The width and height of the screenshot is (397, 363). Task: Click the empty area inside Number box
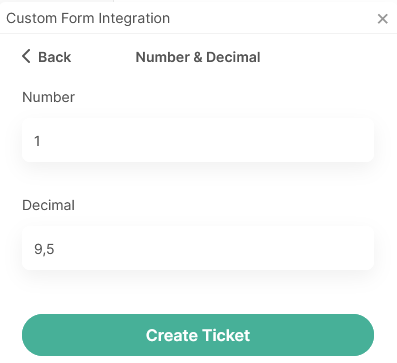point(207,140)
